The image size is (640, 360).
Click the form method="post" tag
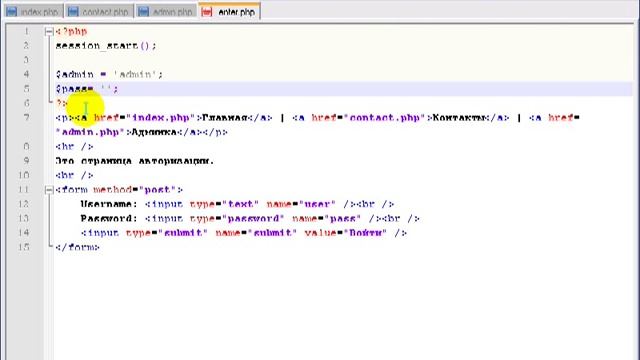tap(119, 189)
